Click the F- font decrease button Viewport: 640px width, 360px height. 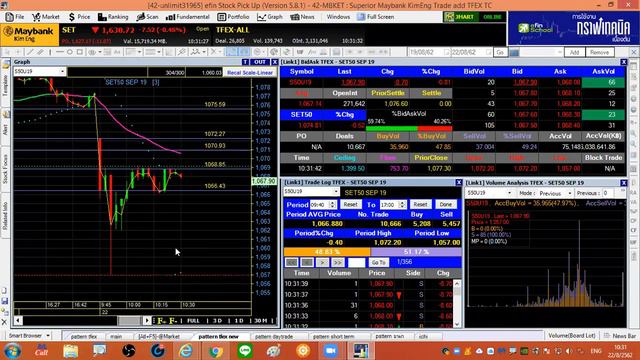point(173,321)
